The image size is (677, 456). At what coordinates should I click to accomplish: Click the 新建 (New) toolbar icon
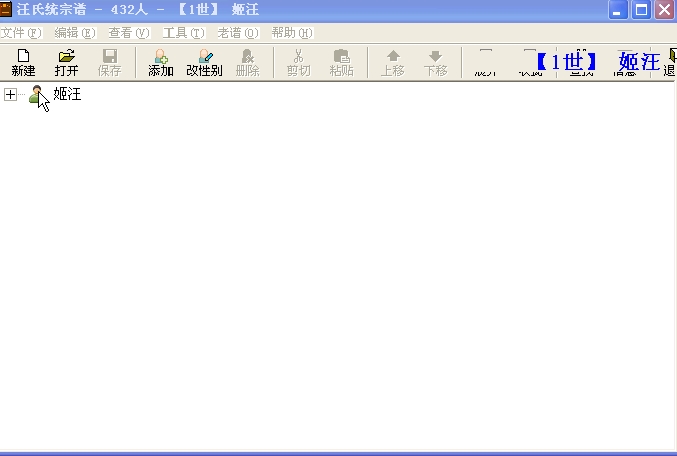pyautogui.click(x=22, y=62)
